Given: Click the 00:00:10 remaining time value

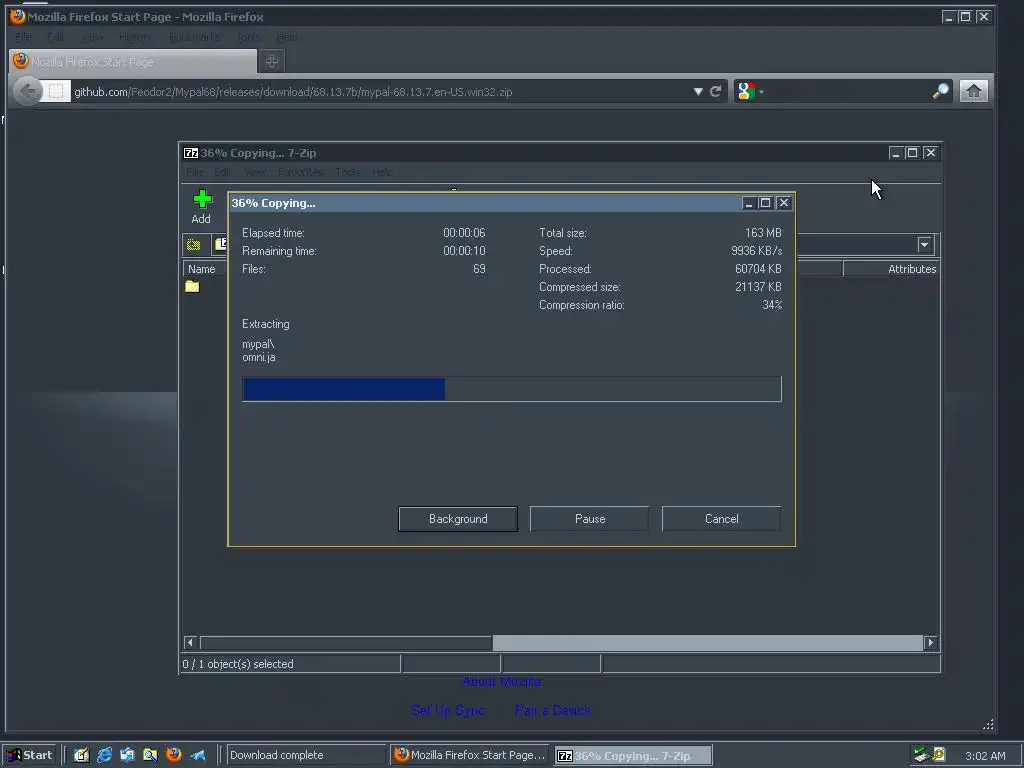Looking at the screenshot, I should coord(464,251).
